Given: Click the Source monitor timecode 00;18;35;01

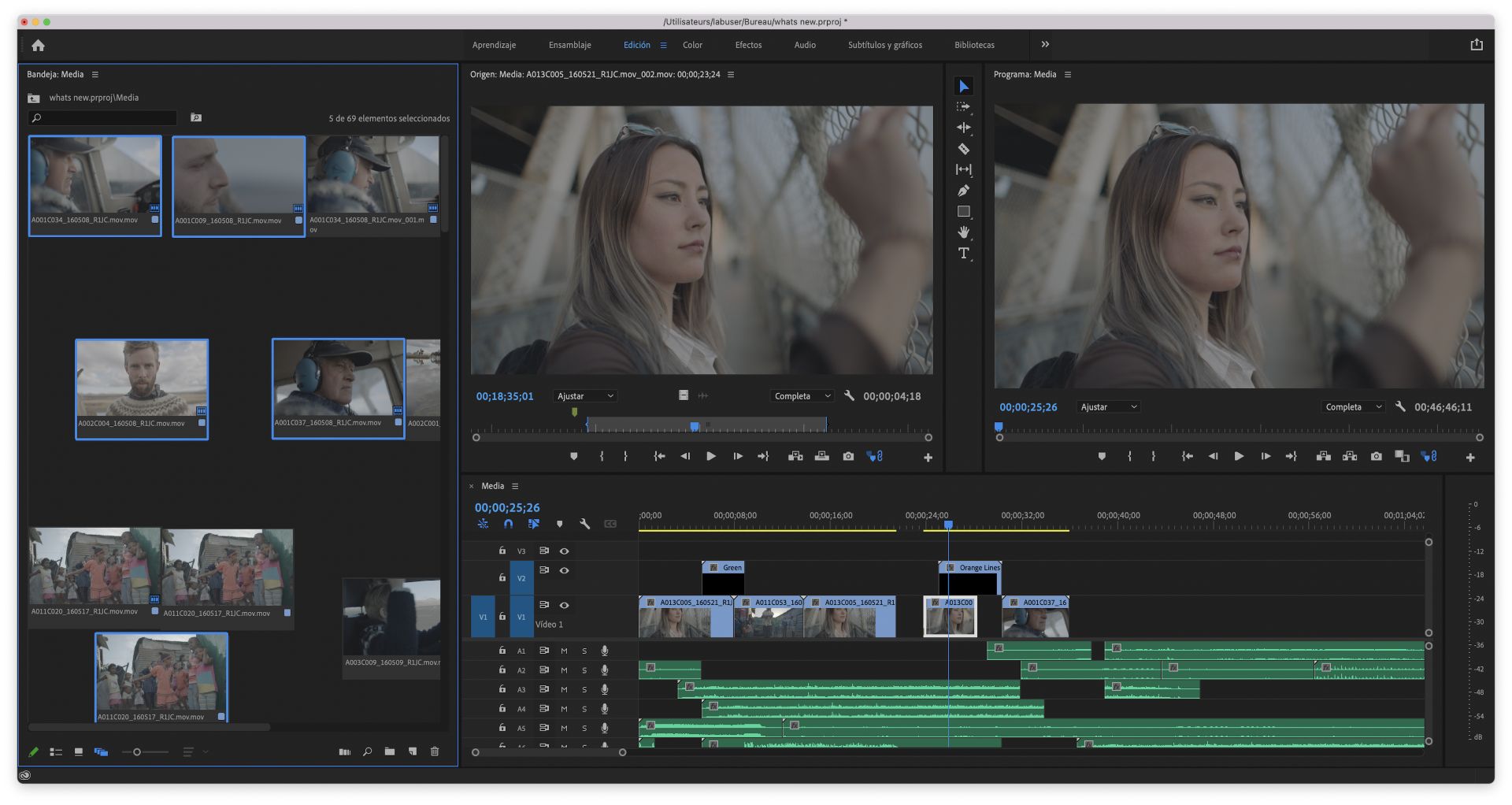Looking at the screenshot, I should click(x=504, y=396).
